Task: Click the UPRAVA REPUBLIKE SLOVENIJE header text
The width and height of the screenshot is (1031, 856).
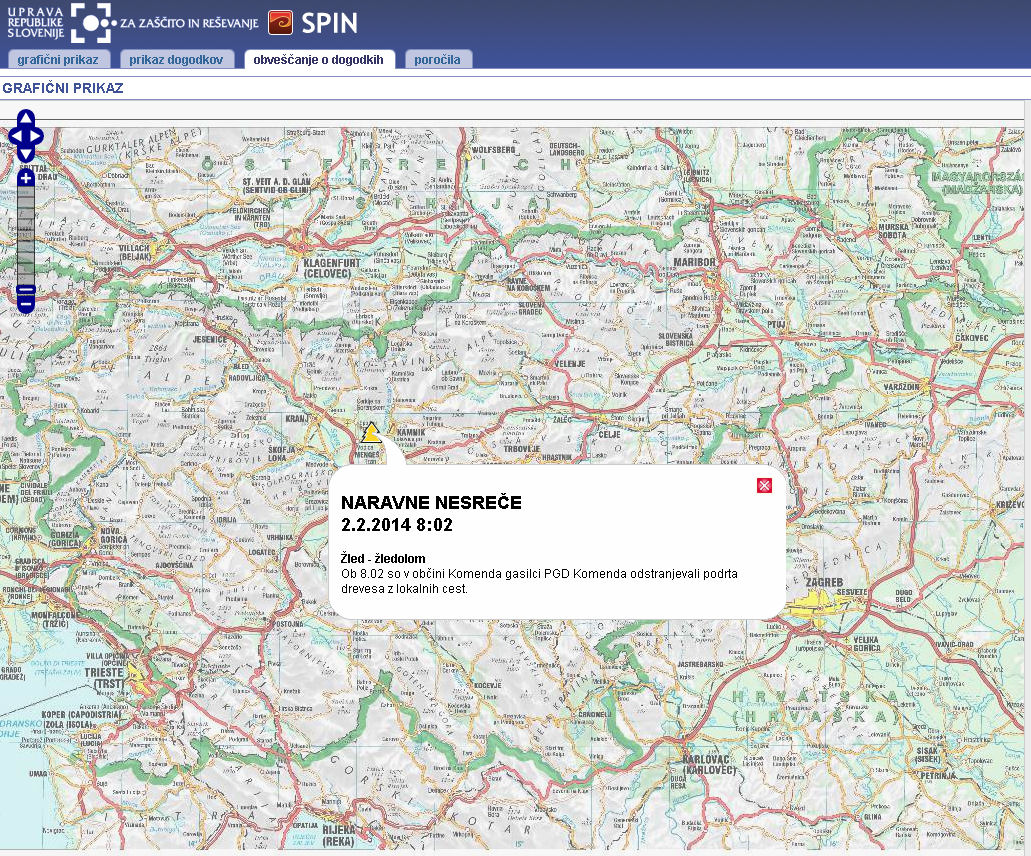Action: 36,22
